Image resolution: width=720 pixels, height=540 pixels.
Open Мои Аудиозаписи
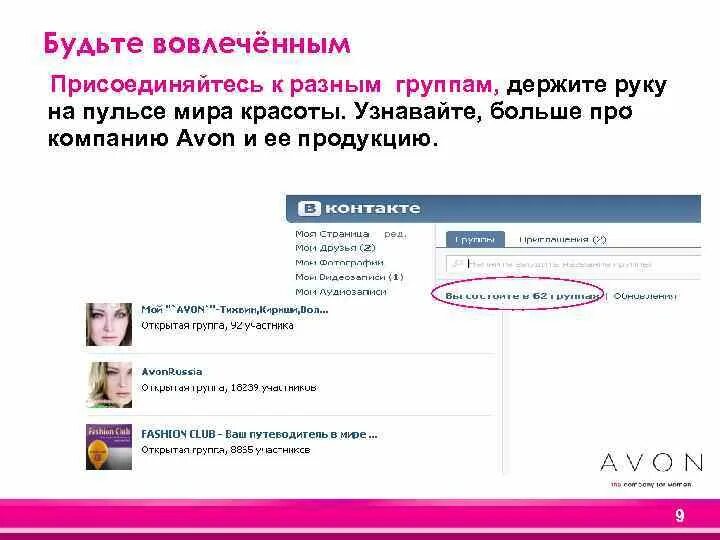341,292
